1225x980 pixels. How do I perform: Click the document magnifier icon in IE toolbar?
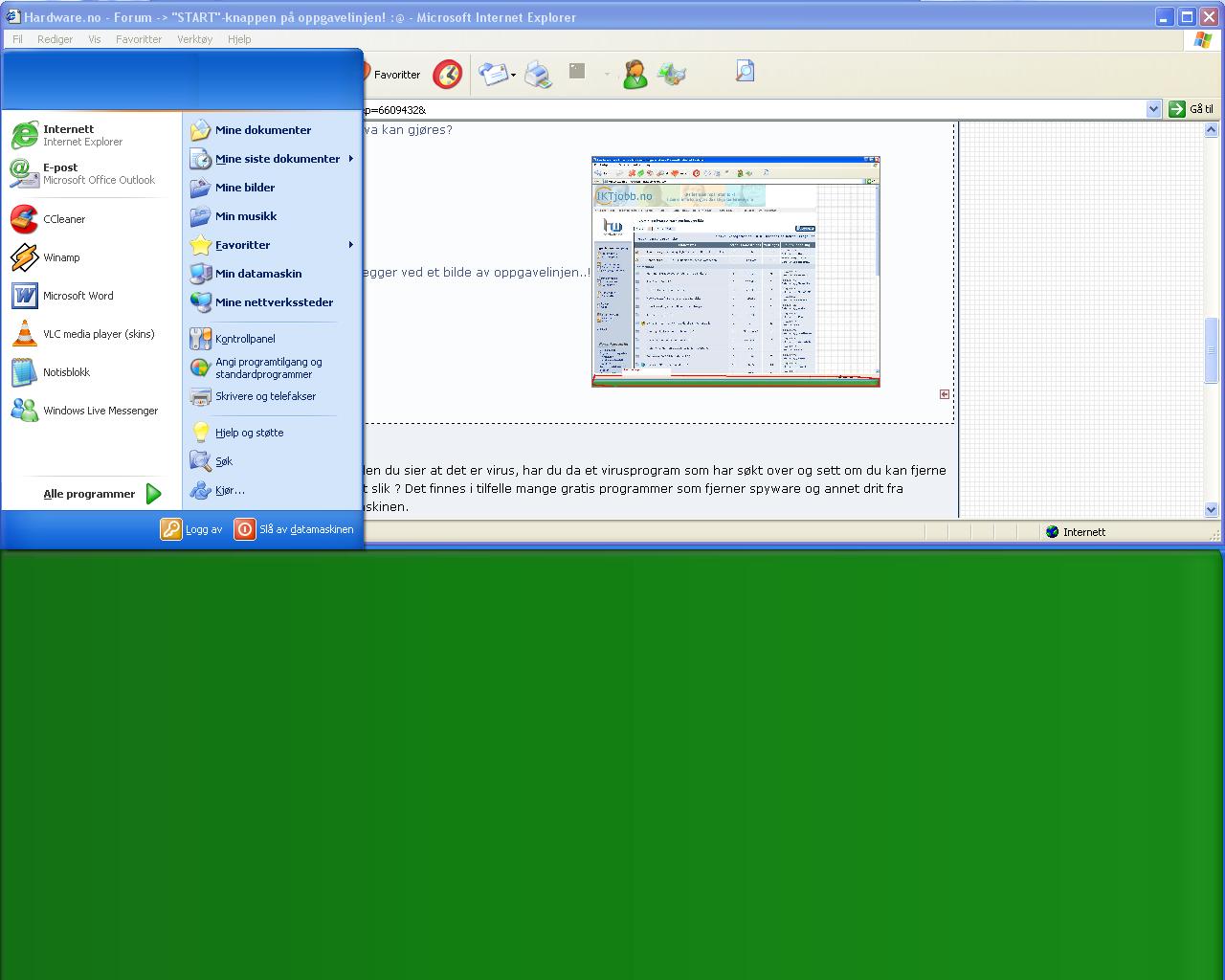pos(746,71)
